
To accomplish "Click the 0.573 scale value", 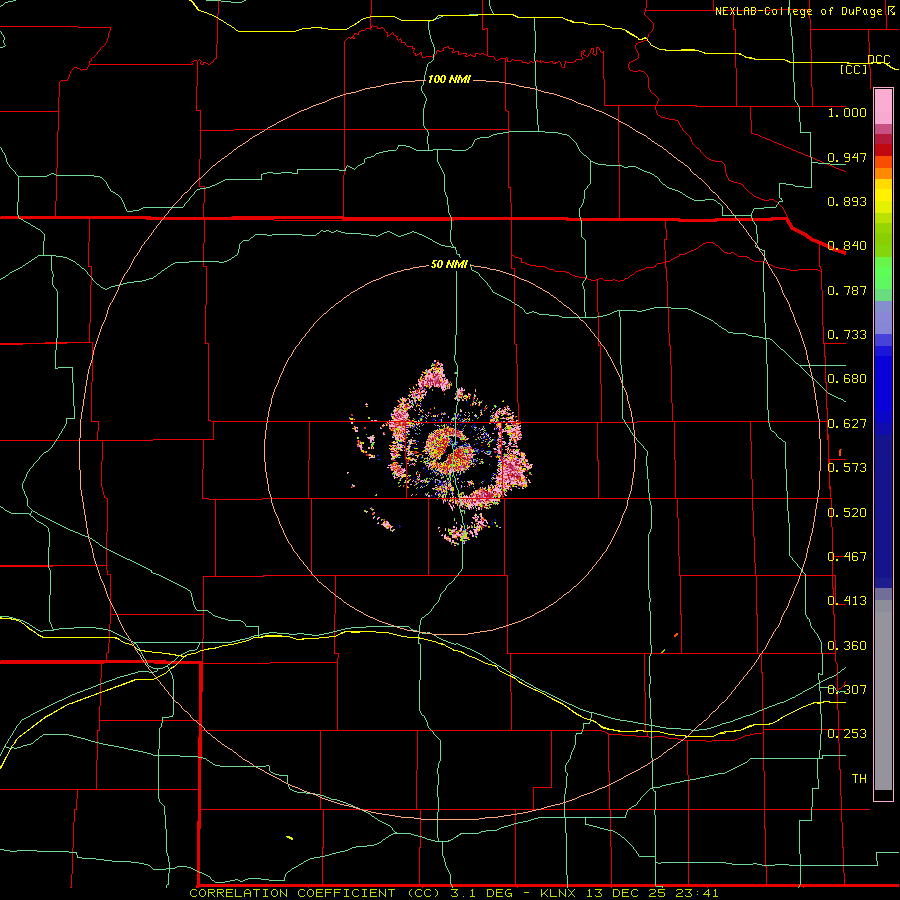I will click(847, 468).
